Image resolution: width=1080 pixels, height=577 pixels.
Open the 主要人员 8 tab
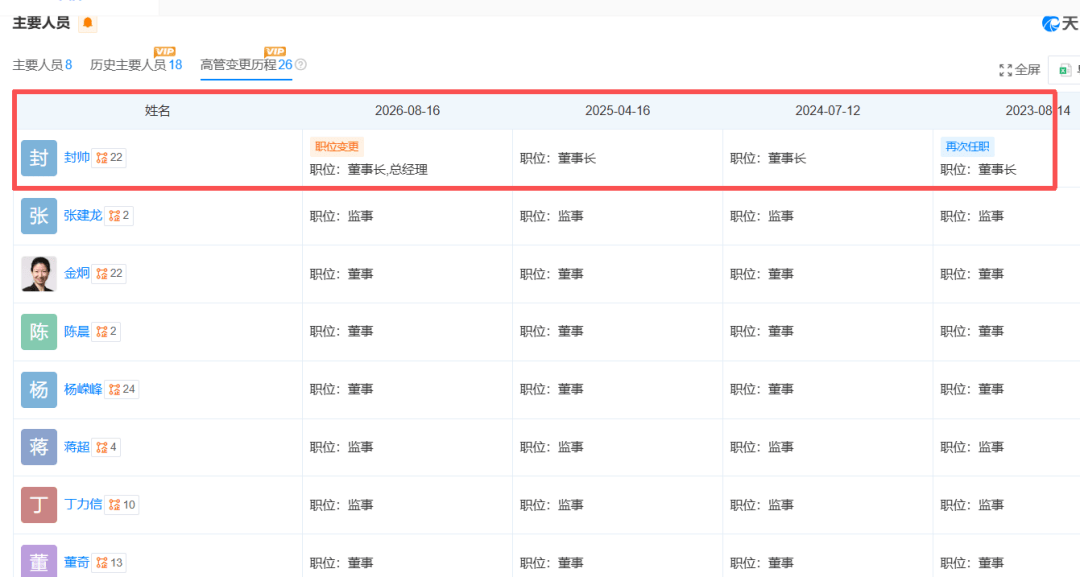point(42,65)
